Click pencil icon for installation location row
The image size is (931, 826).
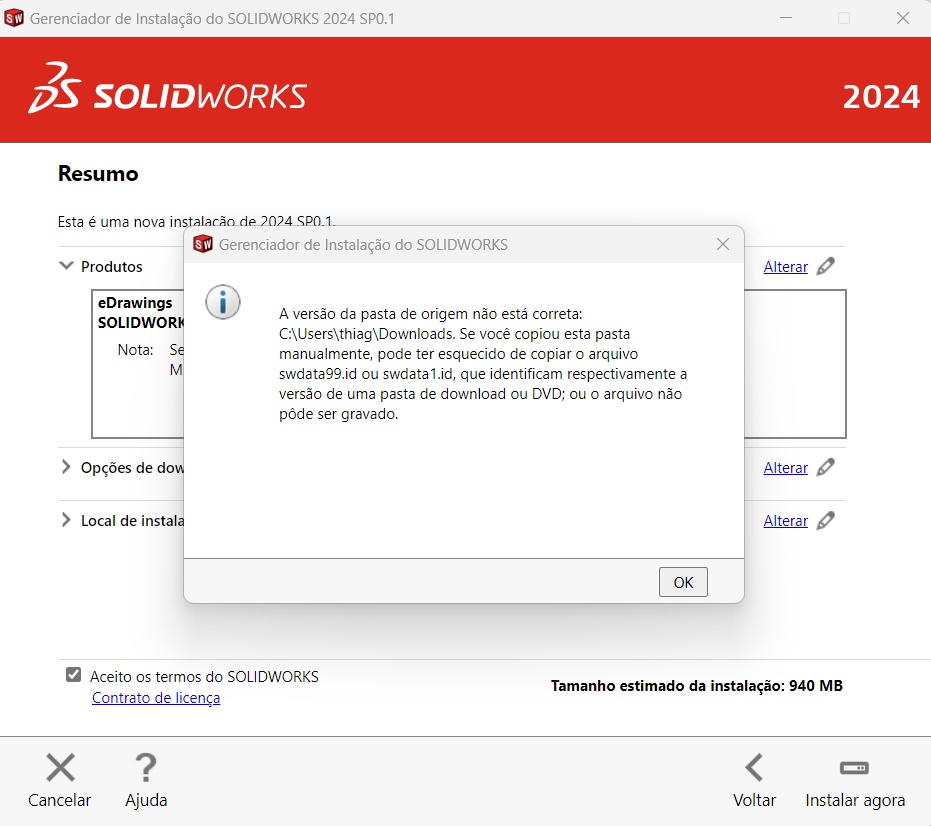pos(825,520)
